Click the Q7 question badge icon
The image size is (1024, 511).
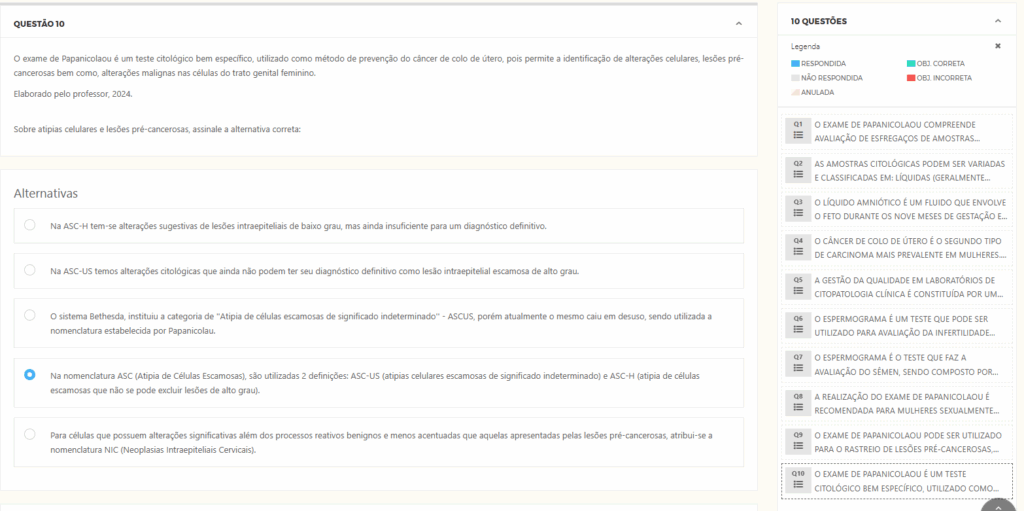[x=798, y=364]
